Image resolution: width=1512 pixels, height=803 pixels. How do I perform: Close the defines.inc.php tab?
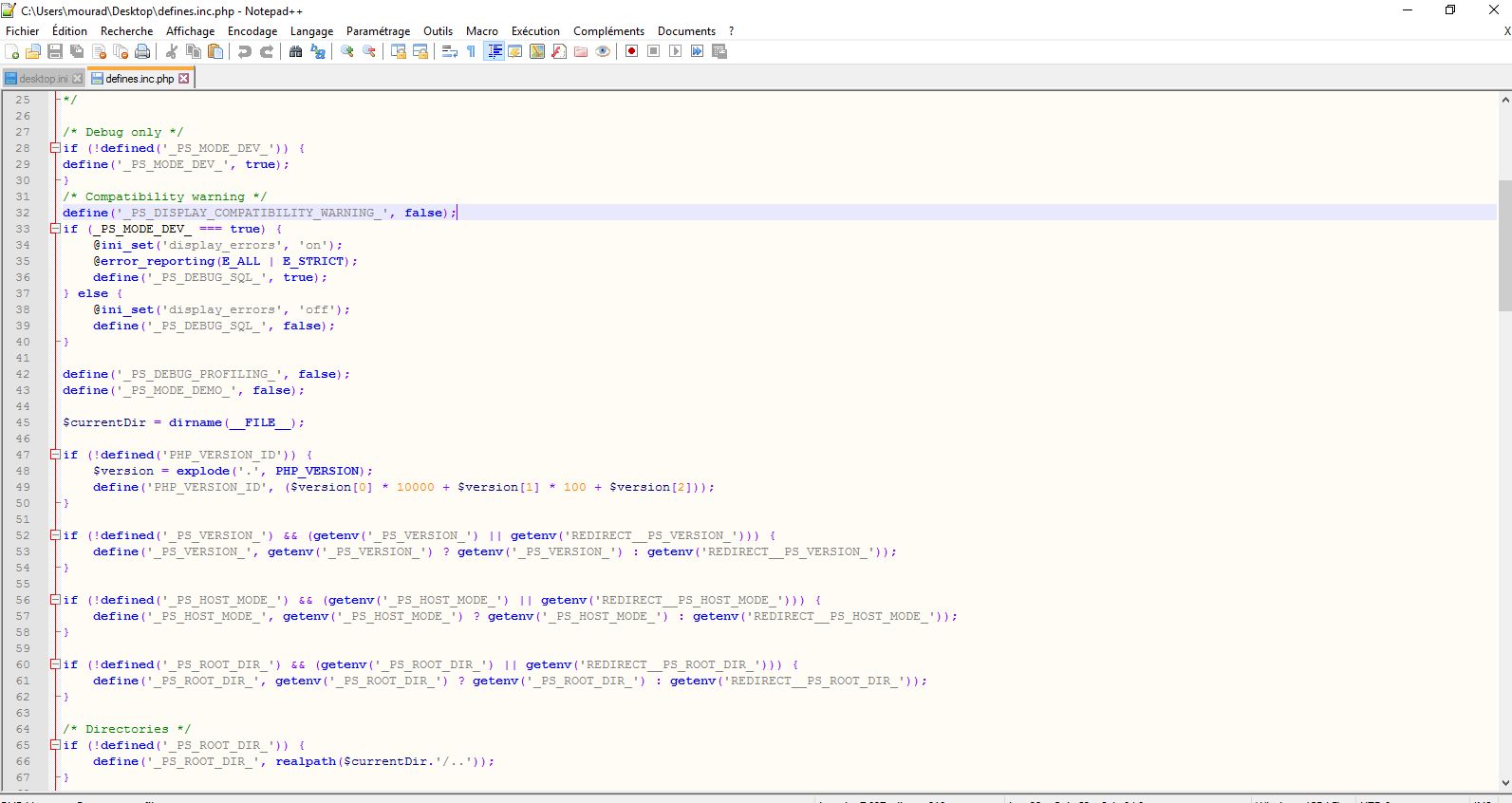point(184,79)
